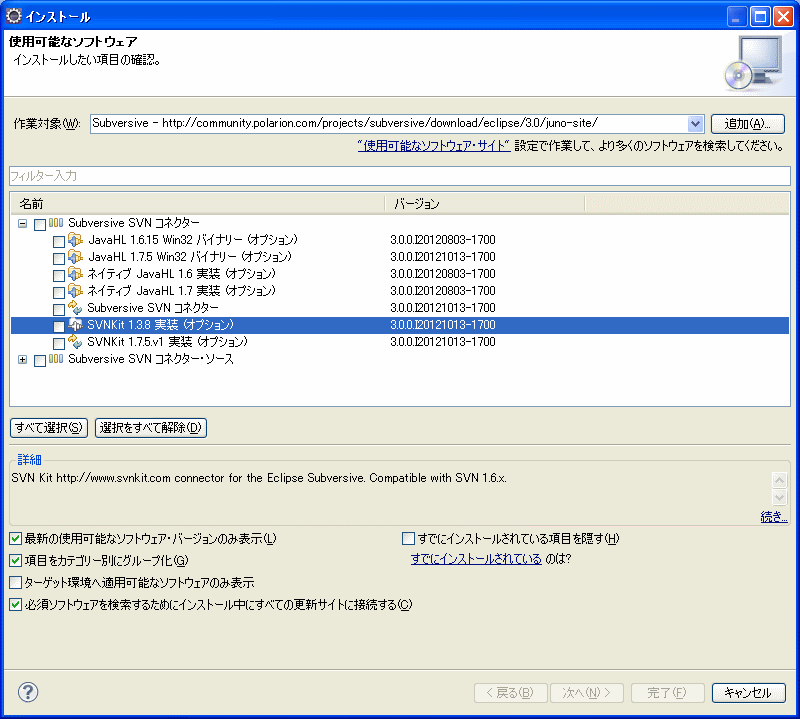The height and width of the screenshot is (719, 800).
Task: Click the Subversive SVN コネクター・ソース category icon
Action: [x=56, y=359]
